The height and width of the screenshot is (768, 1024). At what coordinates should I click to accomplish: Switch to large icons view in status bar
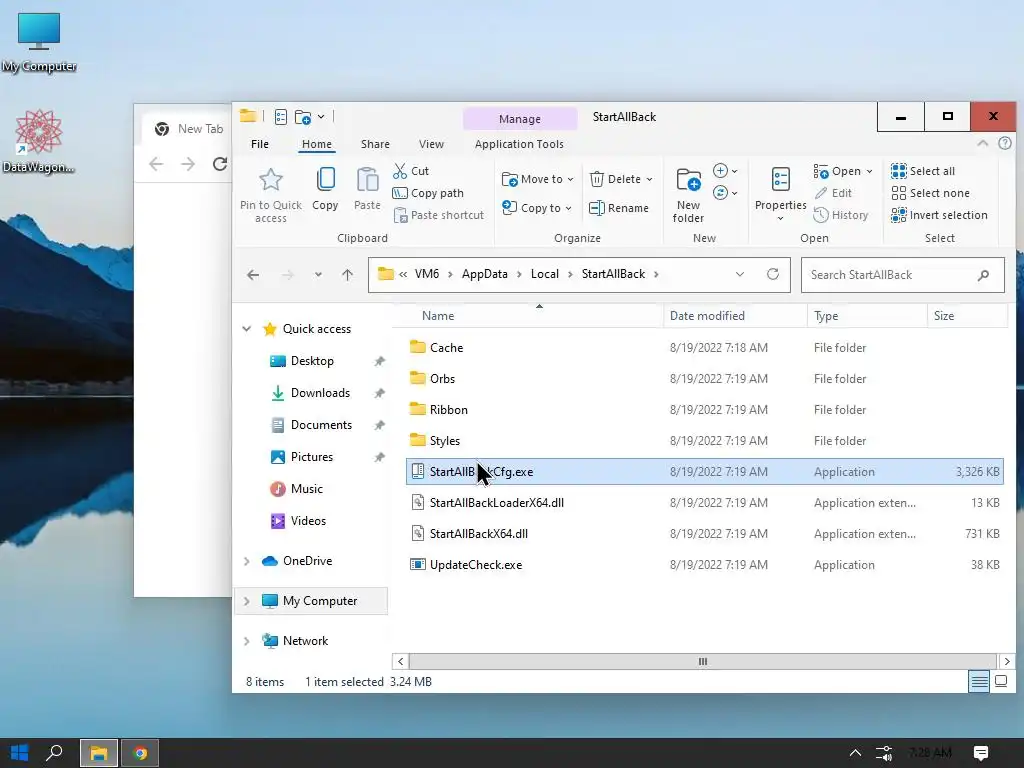1000,682
